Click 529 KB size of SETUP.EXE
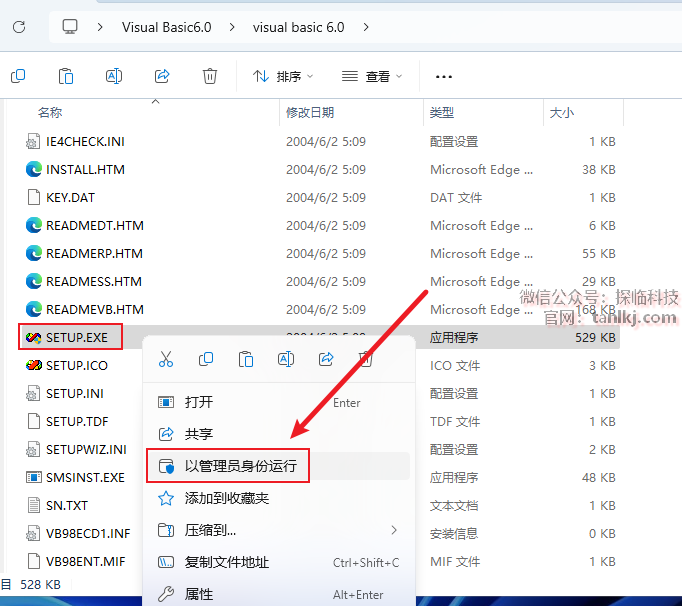The width and height of the screenshot is (682, 606). point(595,338)
